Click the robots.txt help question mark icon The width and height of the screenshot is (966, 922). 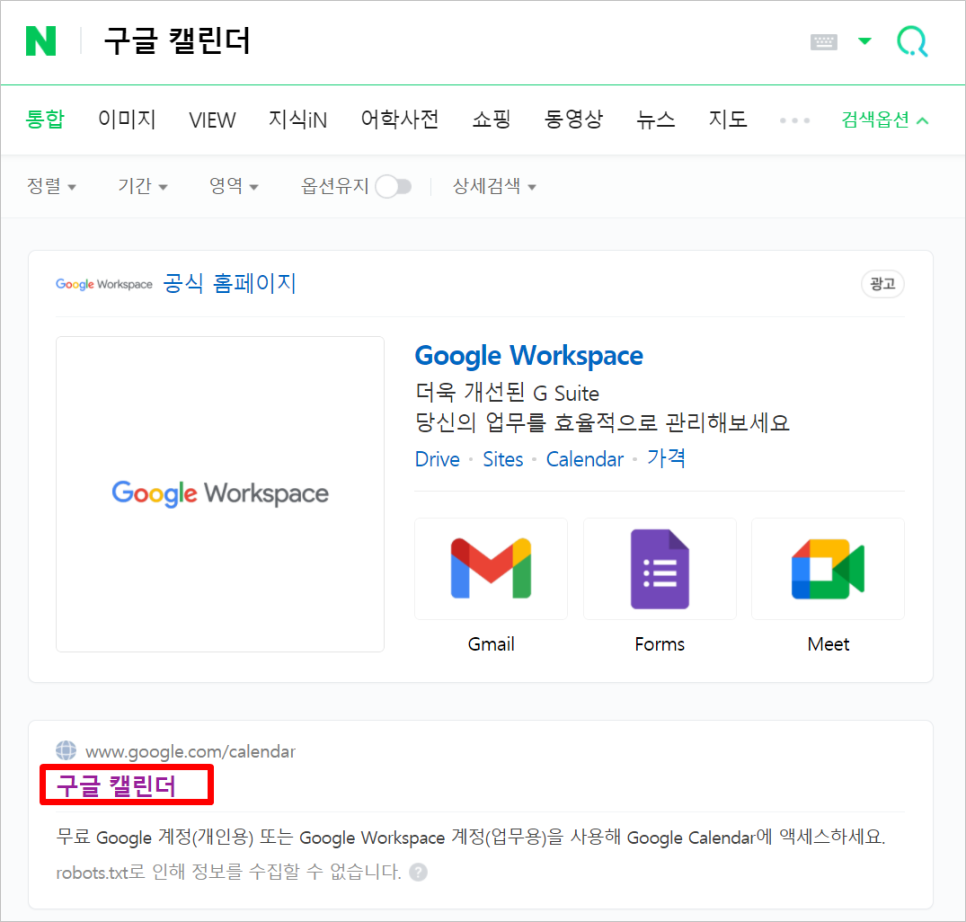tap(418, 872)
